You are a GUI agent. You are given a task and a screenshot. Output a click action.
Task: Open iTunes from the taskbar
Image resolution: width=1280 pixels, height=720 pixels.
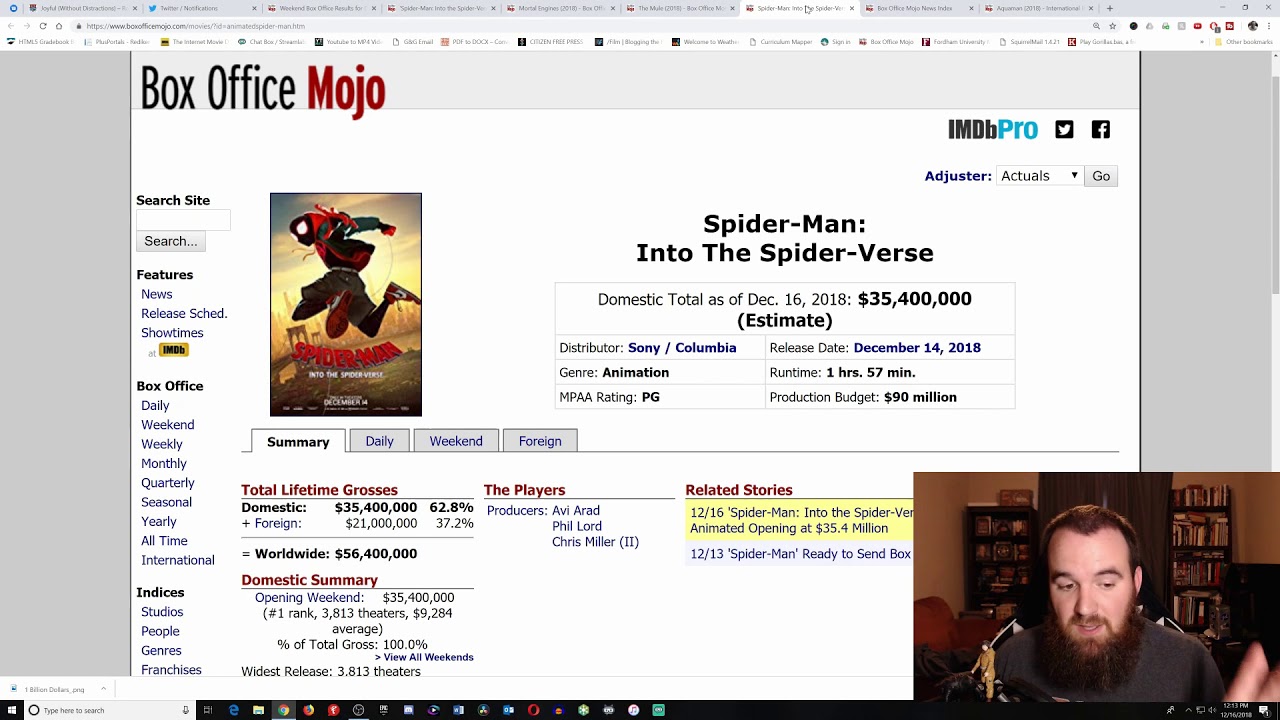click(x=633, y=710)
